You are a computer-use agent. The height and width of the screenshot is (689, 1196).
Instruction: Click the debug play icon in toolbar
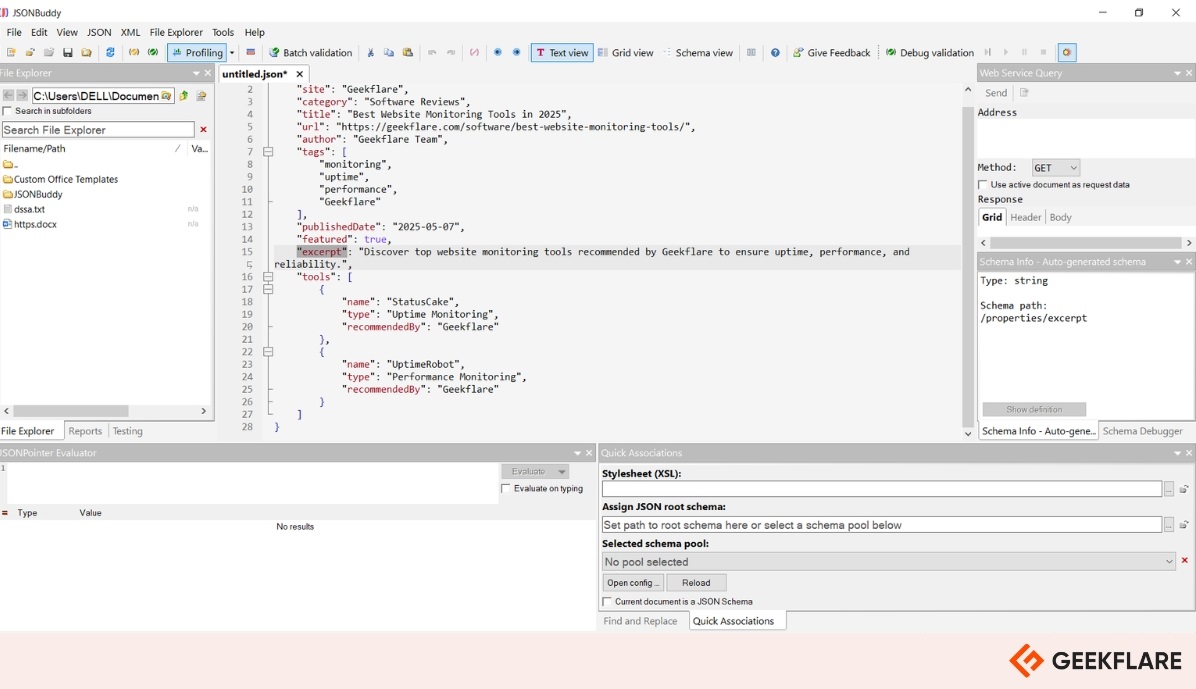(x=1005, y=53)
